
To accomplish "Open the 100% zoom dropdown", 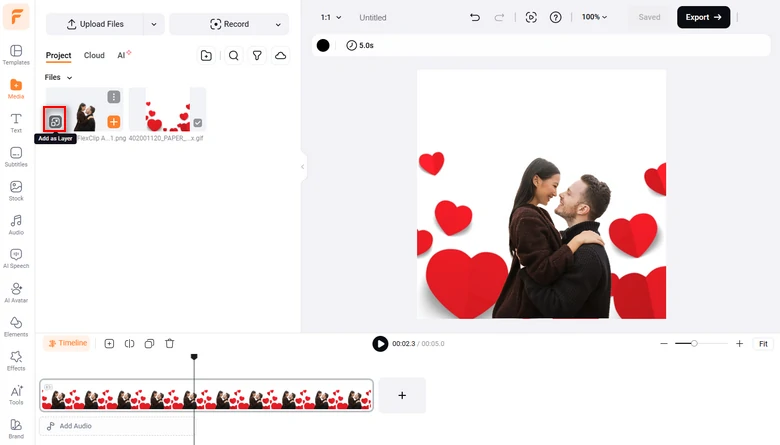I will pyautogui.click(x=594, y=17).
